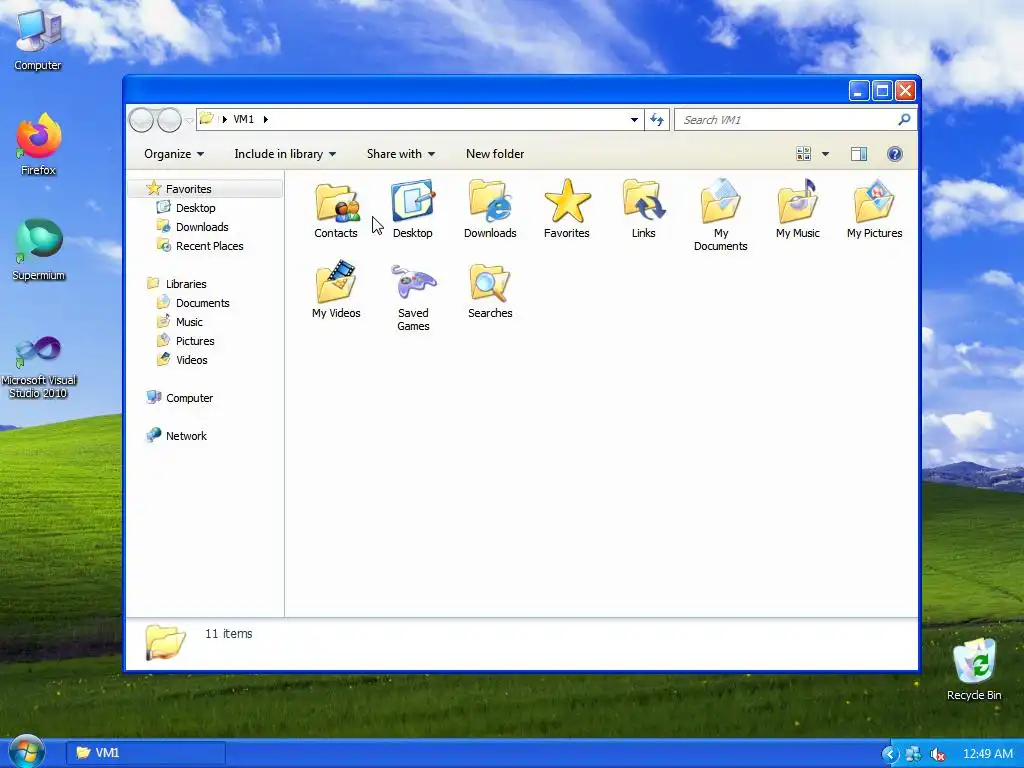This screenshot has height=768, width=1024.
Task: Open recent pages dropdown near nav buttons
Action: 189,120
